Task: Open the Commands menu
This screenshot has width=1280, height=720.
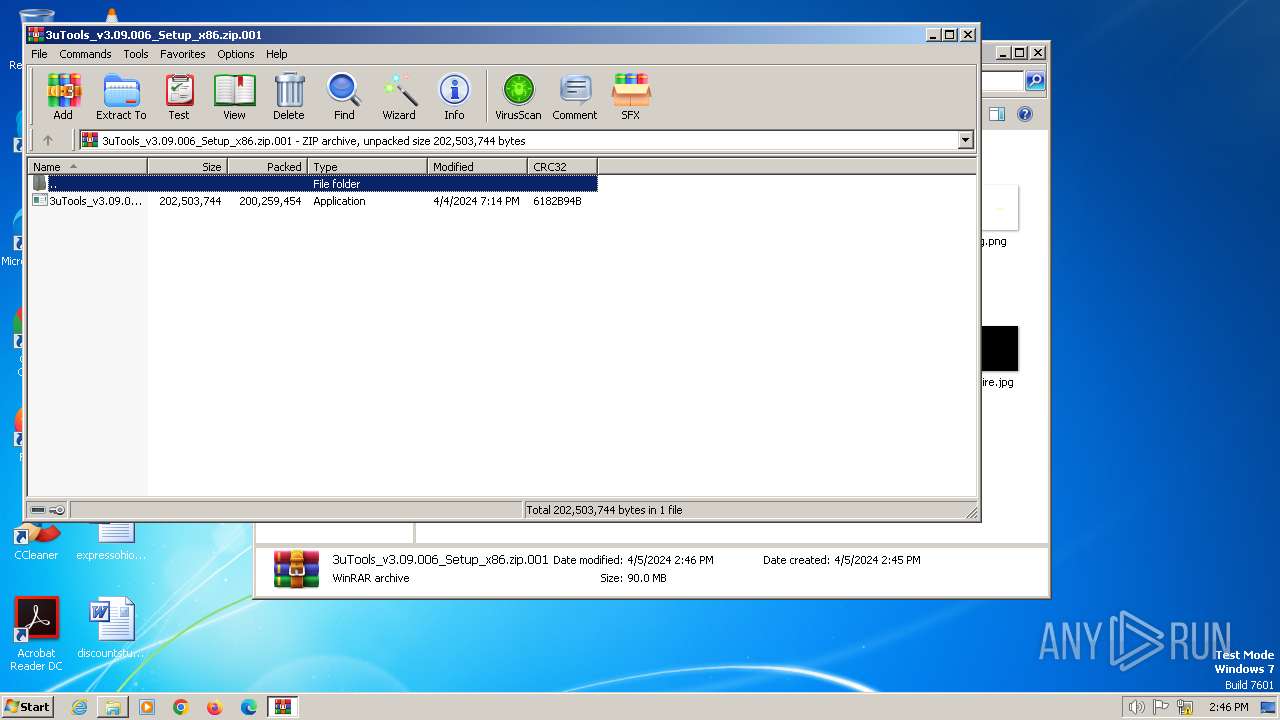Action: pyautogui.click(x=85, y=54)
